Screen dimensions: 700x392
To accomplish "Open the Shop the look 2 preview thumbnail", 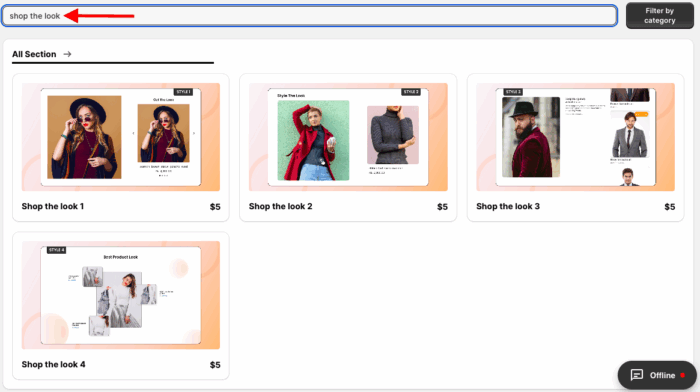I will point(348,137).
